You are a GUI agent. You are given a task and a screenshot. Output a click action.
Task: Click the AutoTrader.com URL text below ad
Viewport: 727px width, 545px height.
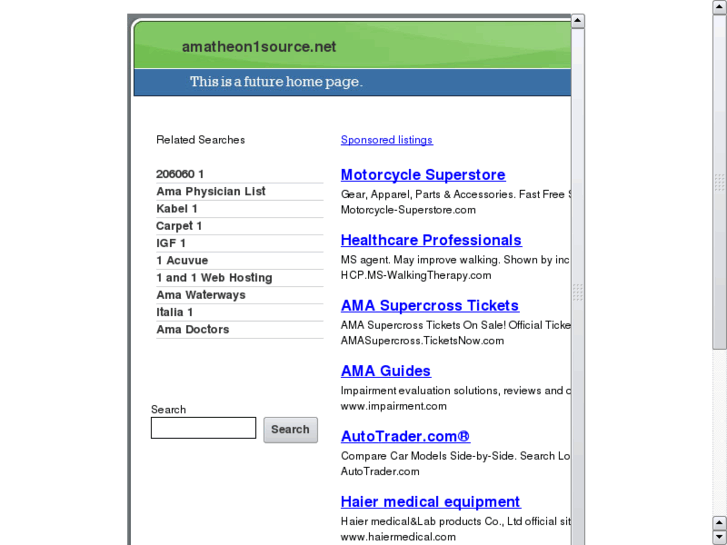380,471
